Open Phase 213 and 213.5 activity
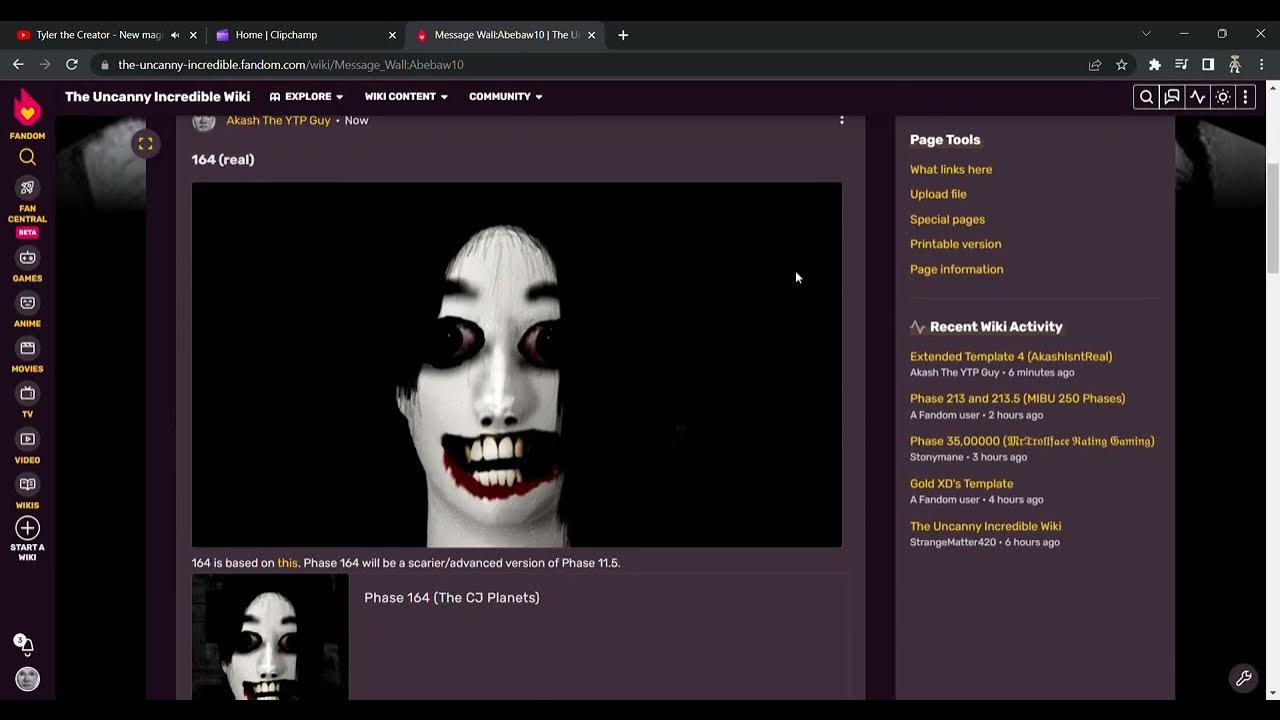 [x=1017, y=399]
